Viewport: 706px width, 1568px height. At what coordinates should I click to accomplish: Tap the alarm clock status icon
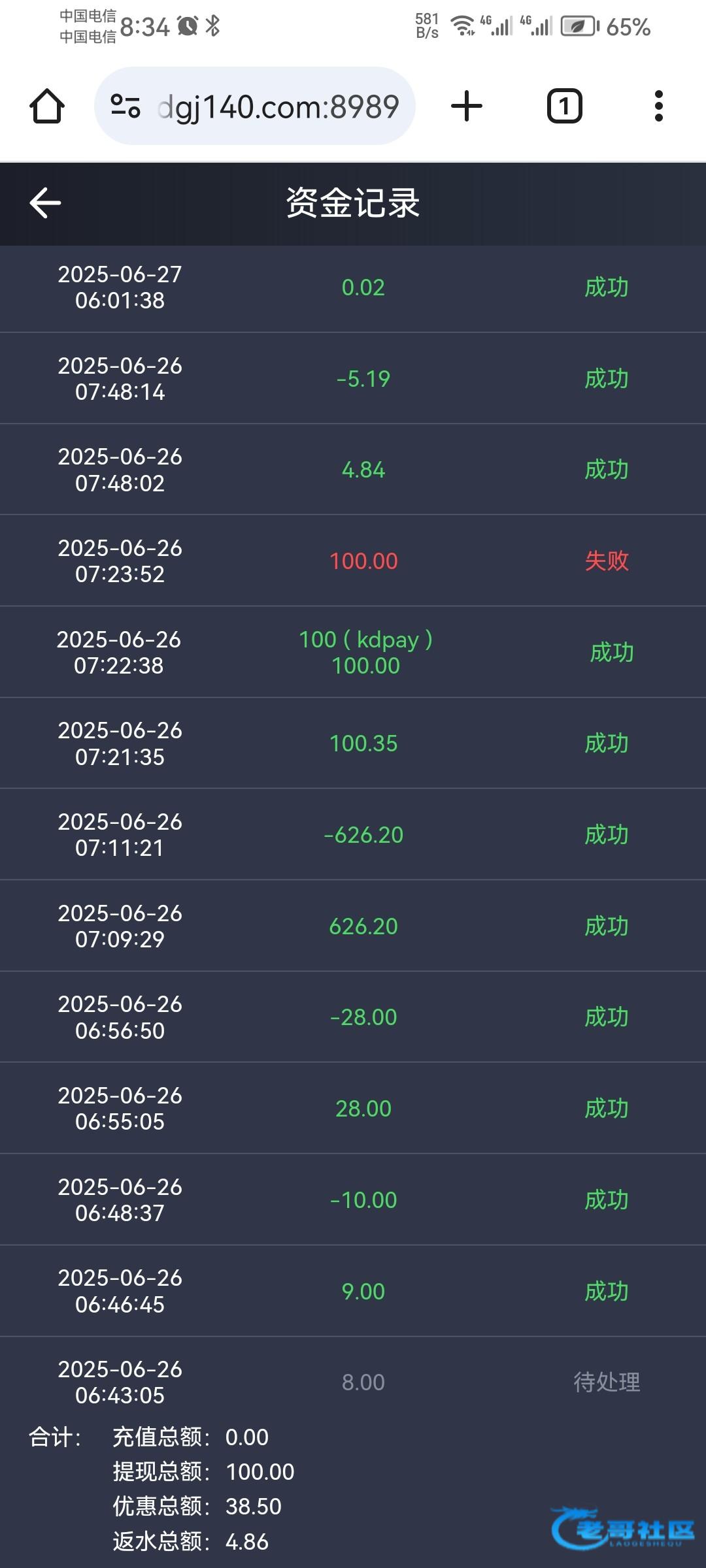pos(188,26)
